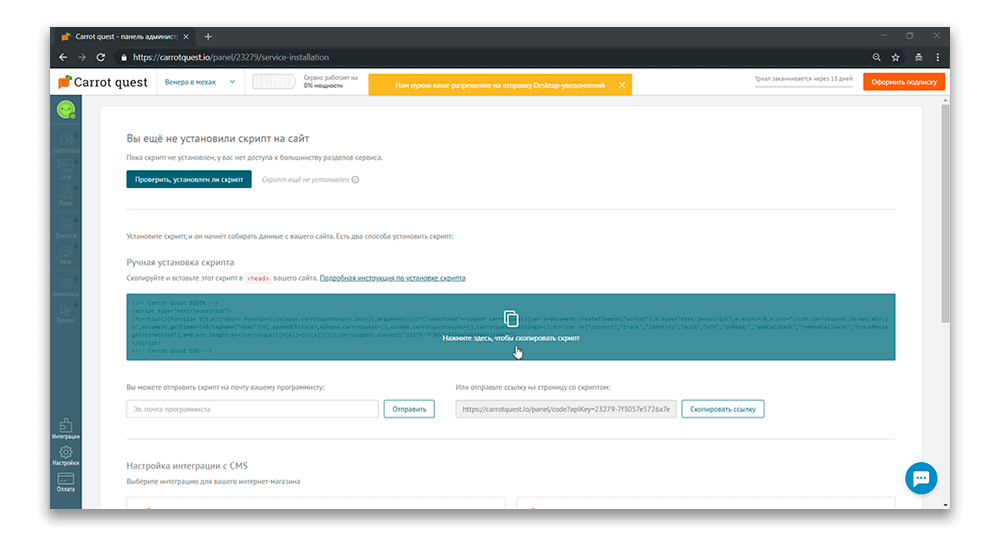Click the copy script icon in code block

tap(511, 318)
